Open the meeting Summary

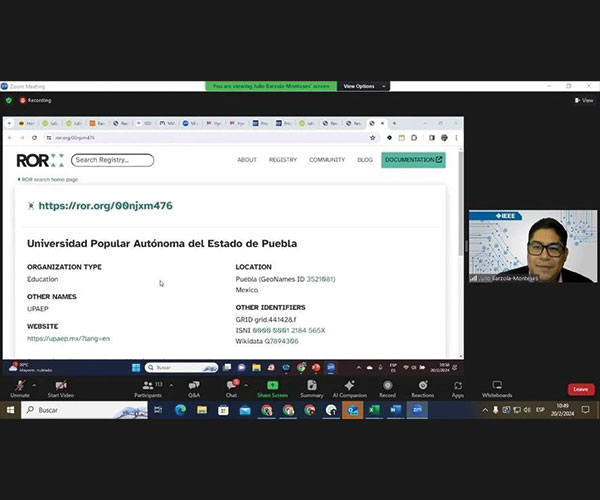[x=311, y=389]
